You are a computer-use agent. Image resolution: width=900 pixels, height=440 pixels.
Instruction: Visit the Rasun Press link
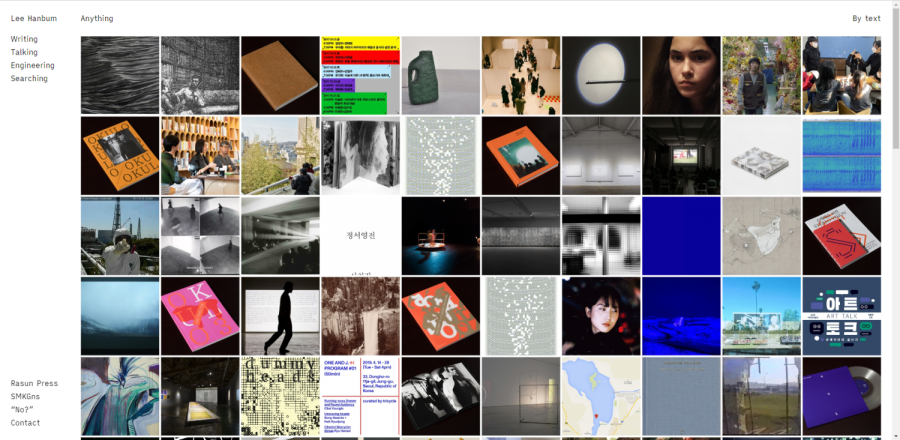pyautogui.click(x=34, y=383)
